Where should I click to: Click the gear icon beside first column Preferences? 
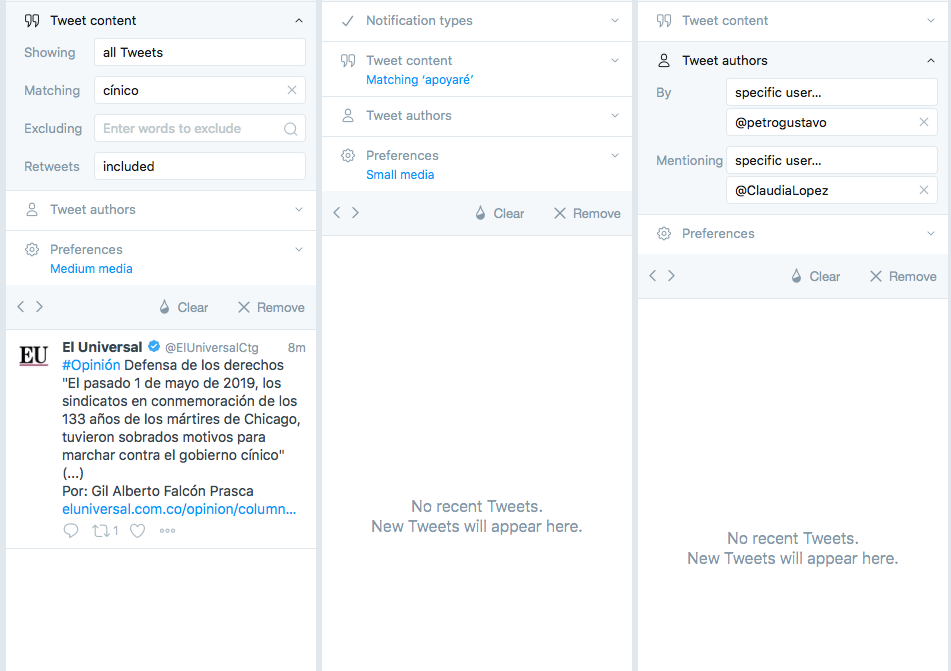pos(32,249)
